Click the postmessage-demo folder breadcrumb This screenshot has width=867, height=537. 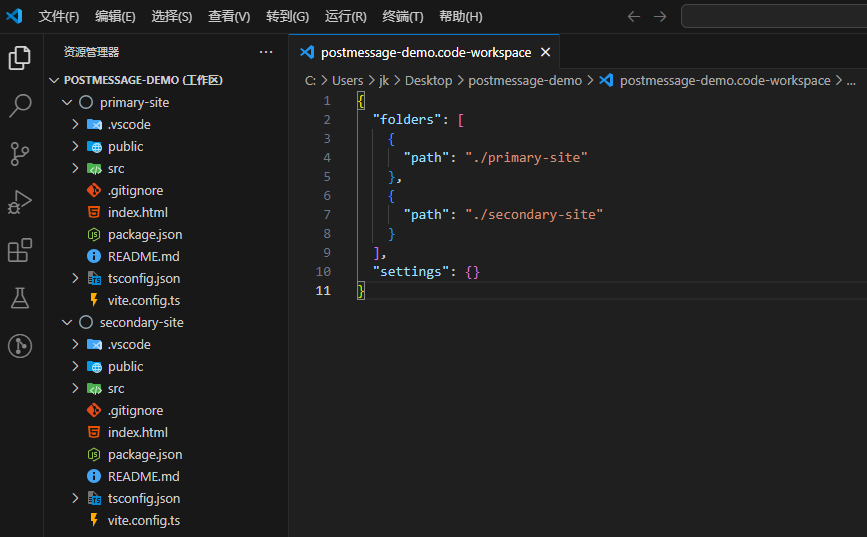click(x=525, y=81)
